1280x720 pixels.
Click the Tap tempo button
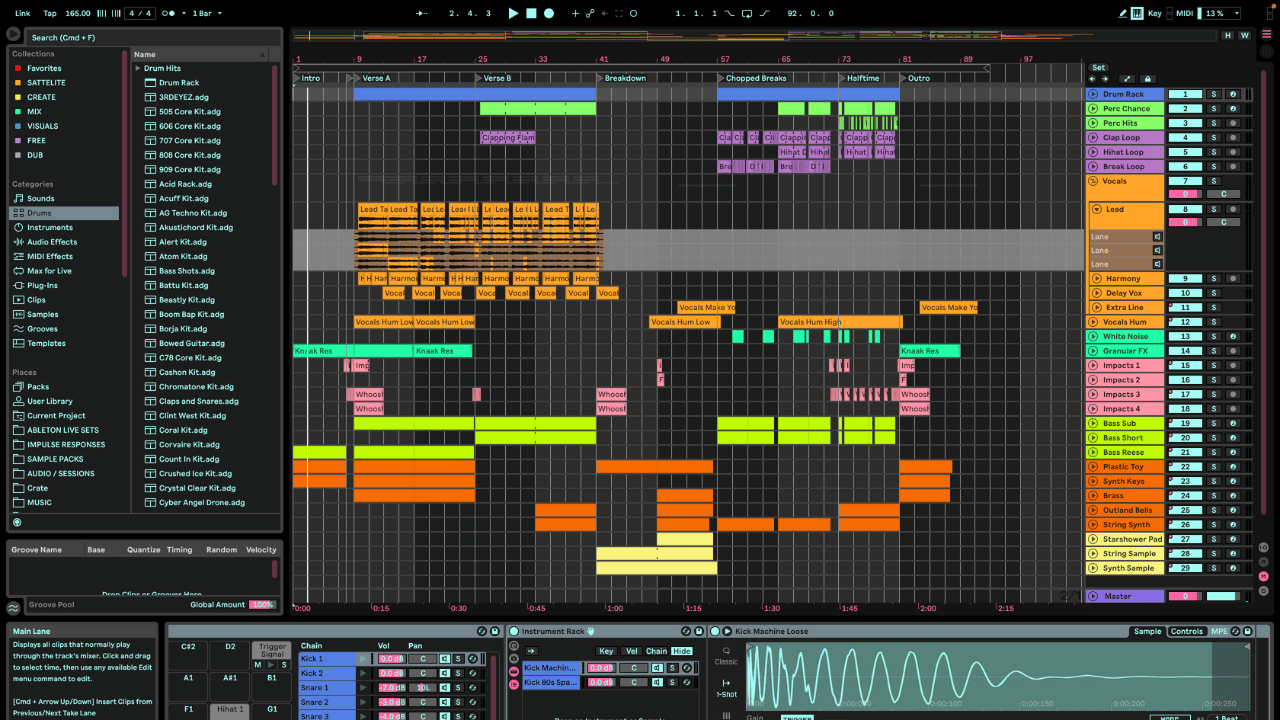pos(50,13)
